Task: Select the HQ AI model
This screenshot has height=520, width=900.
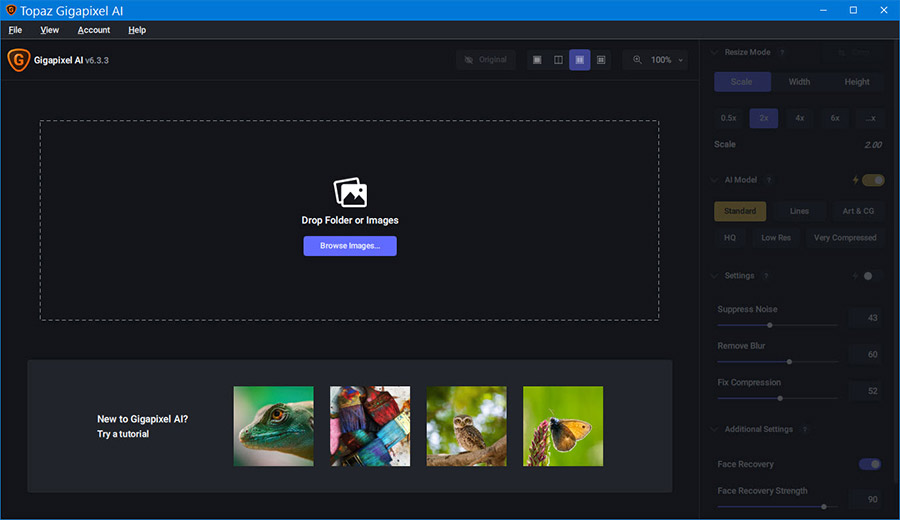Action: (730, 238)
